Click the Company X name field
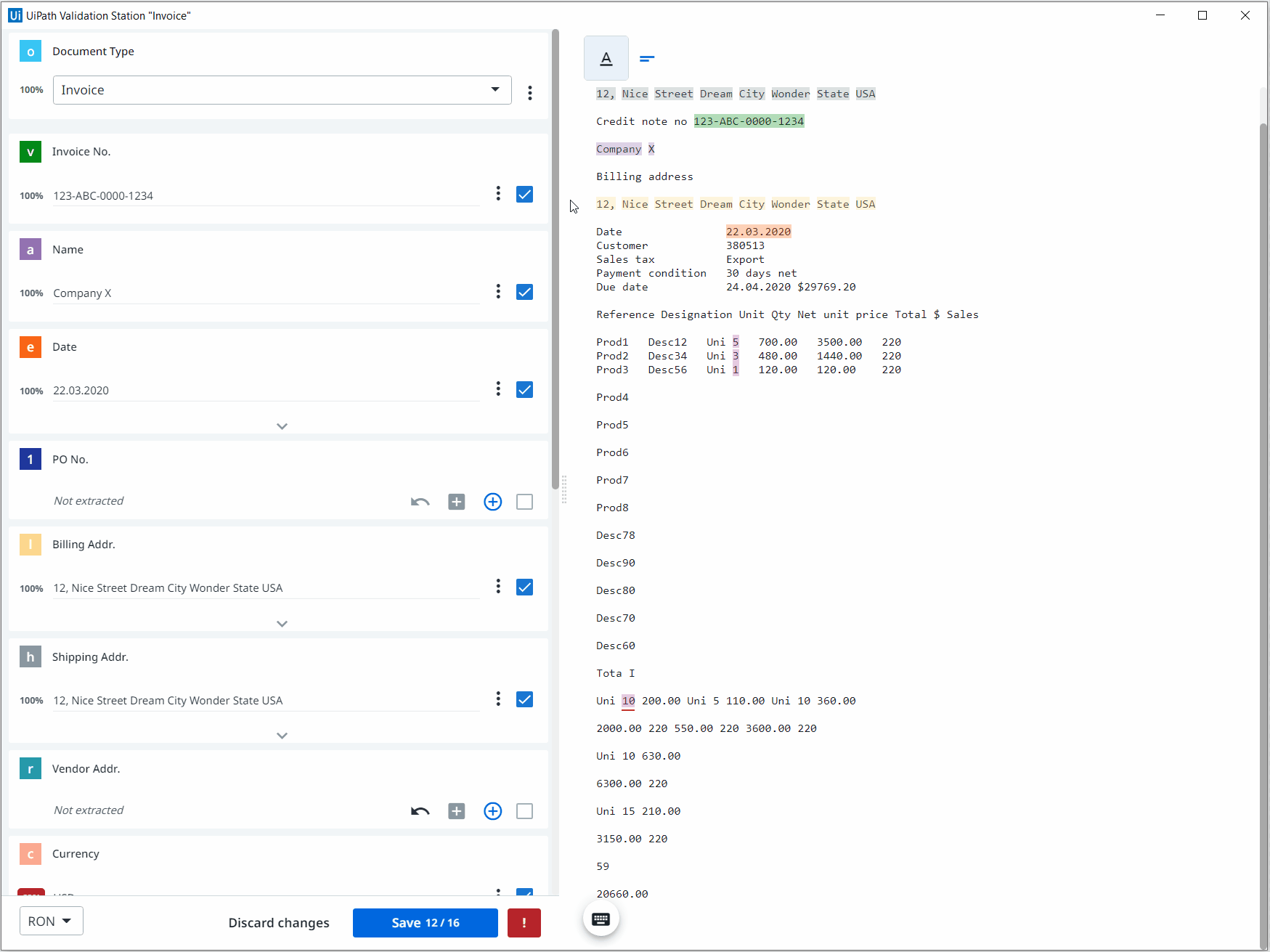 pyautogui.click(x=266, y=293)
